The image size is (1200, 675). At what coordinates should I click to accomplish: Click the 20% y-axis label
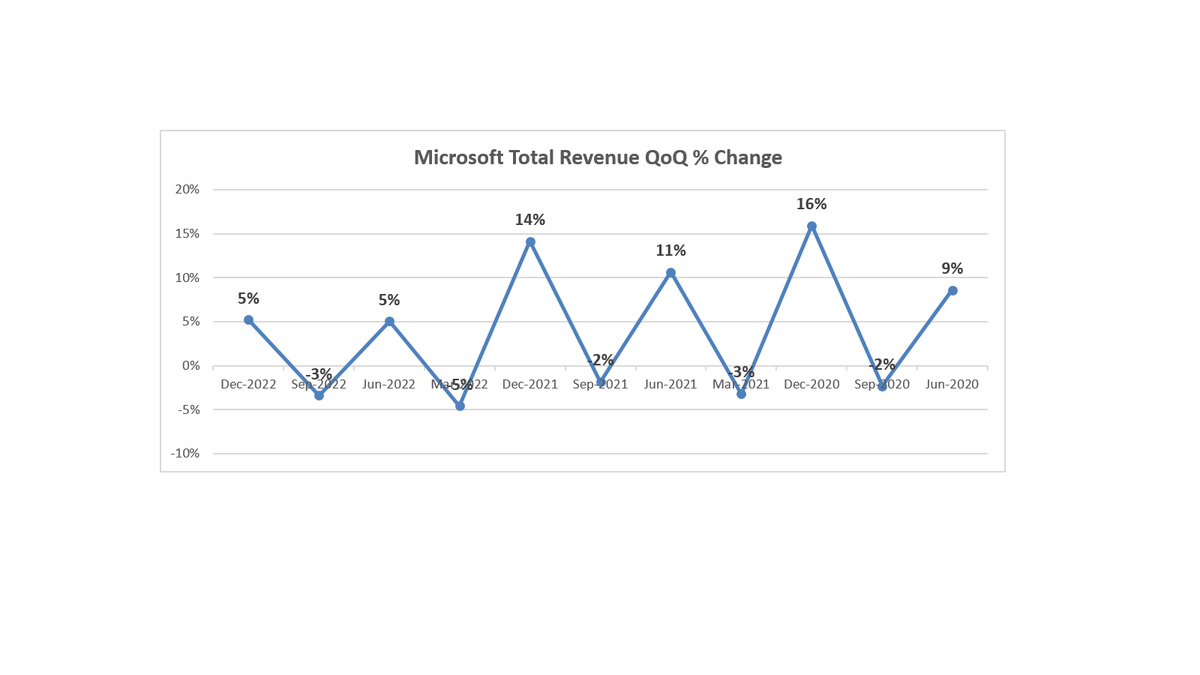188,189
